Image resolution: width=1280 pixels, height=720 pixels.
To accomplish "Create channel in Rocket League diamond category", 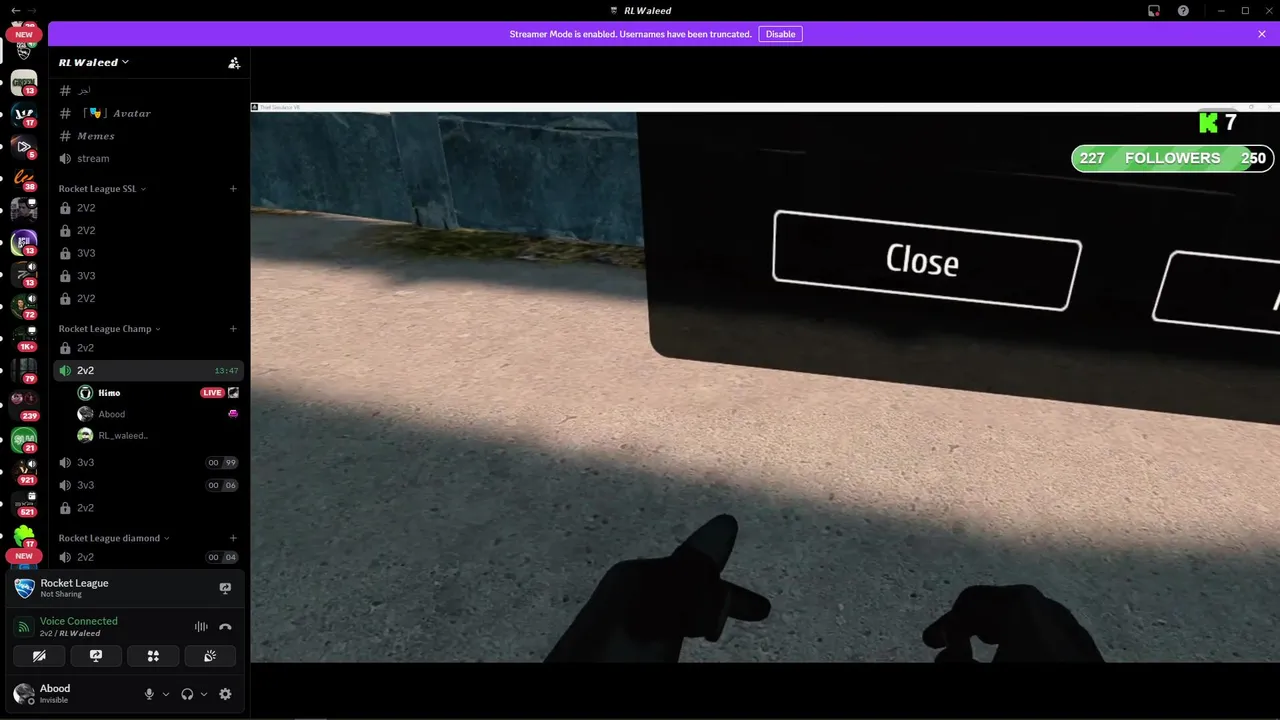I will (x=234, y=538).
